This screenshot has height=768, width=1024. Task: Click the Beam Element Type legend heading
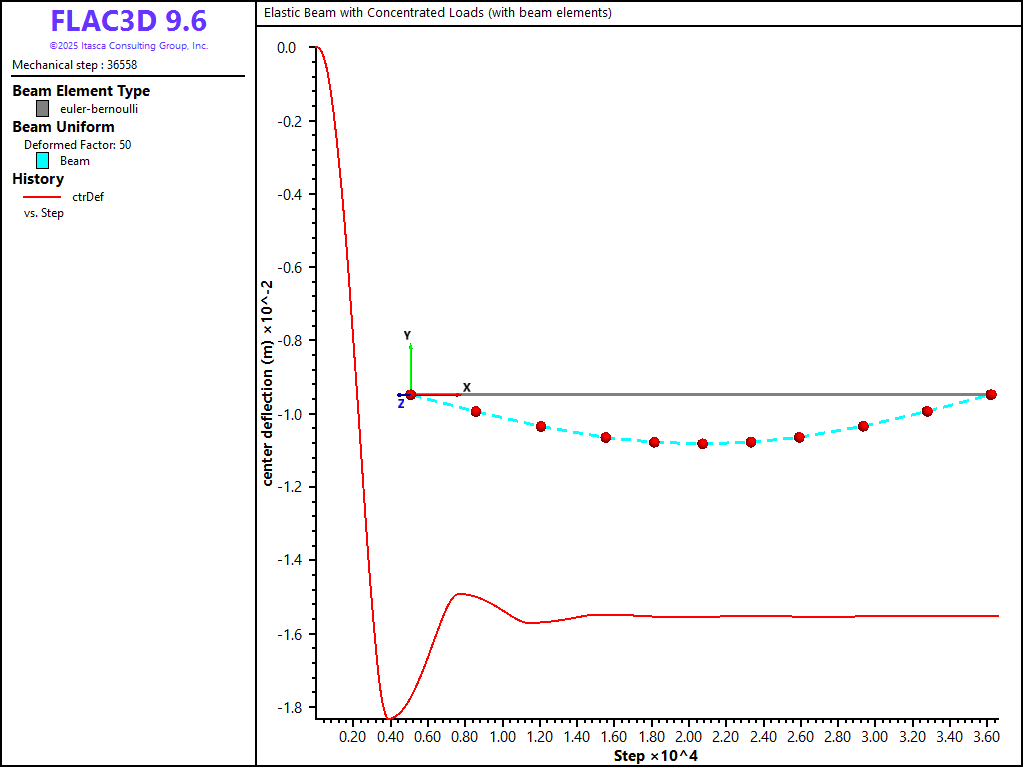pos(81,91)
